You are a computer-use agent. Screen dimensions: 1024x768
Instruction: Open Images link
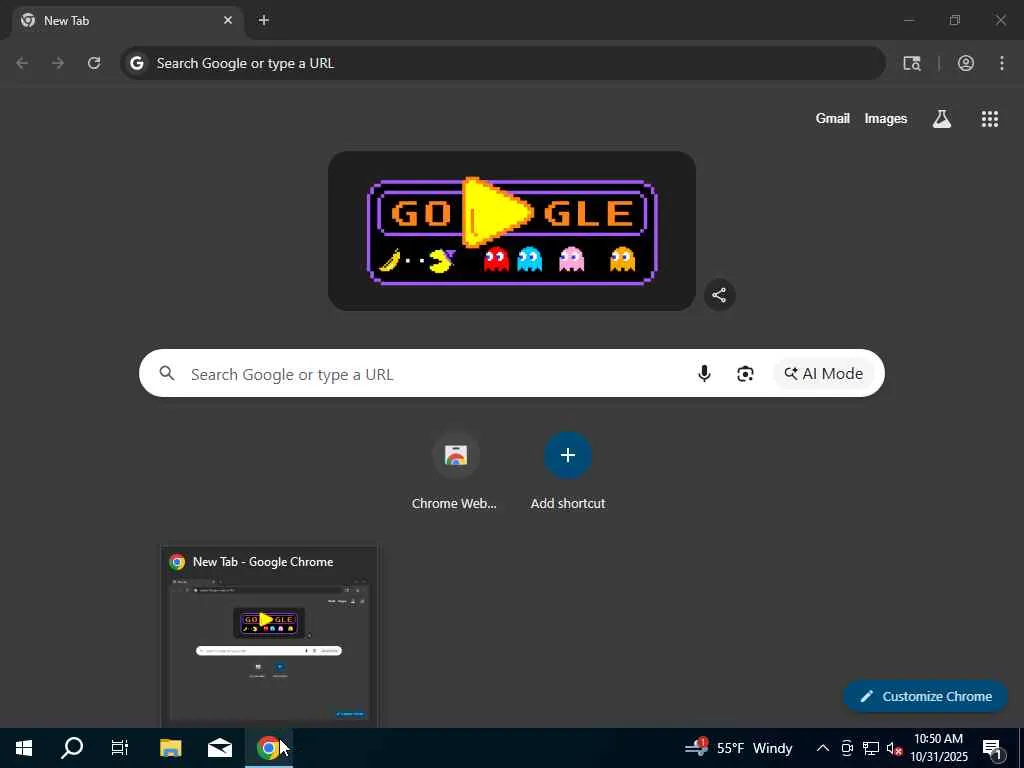click(x=886, y=118)
